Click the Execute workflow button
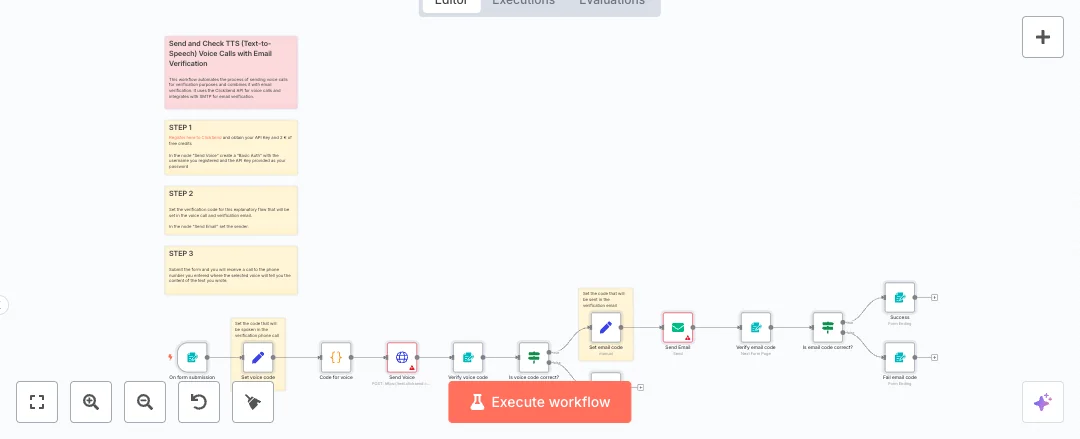1080x439 pixels. [x=540, y=402]
